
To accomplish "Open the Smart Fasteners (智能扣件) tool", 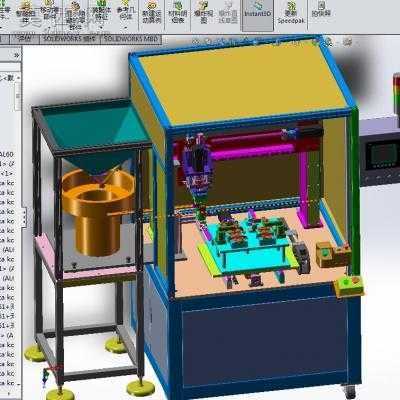I will [x=25, y=13].
